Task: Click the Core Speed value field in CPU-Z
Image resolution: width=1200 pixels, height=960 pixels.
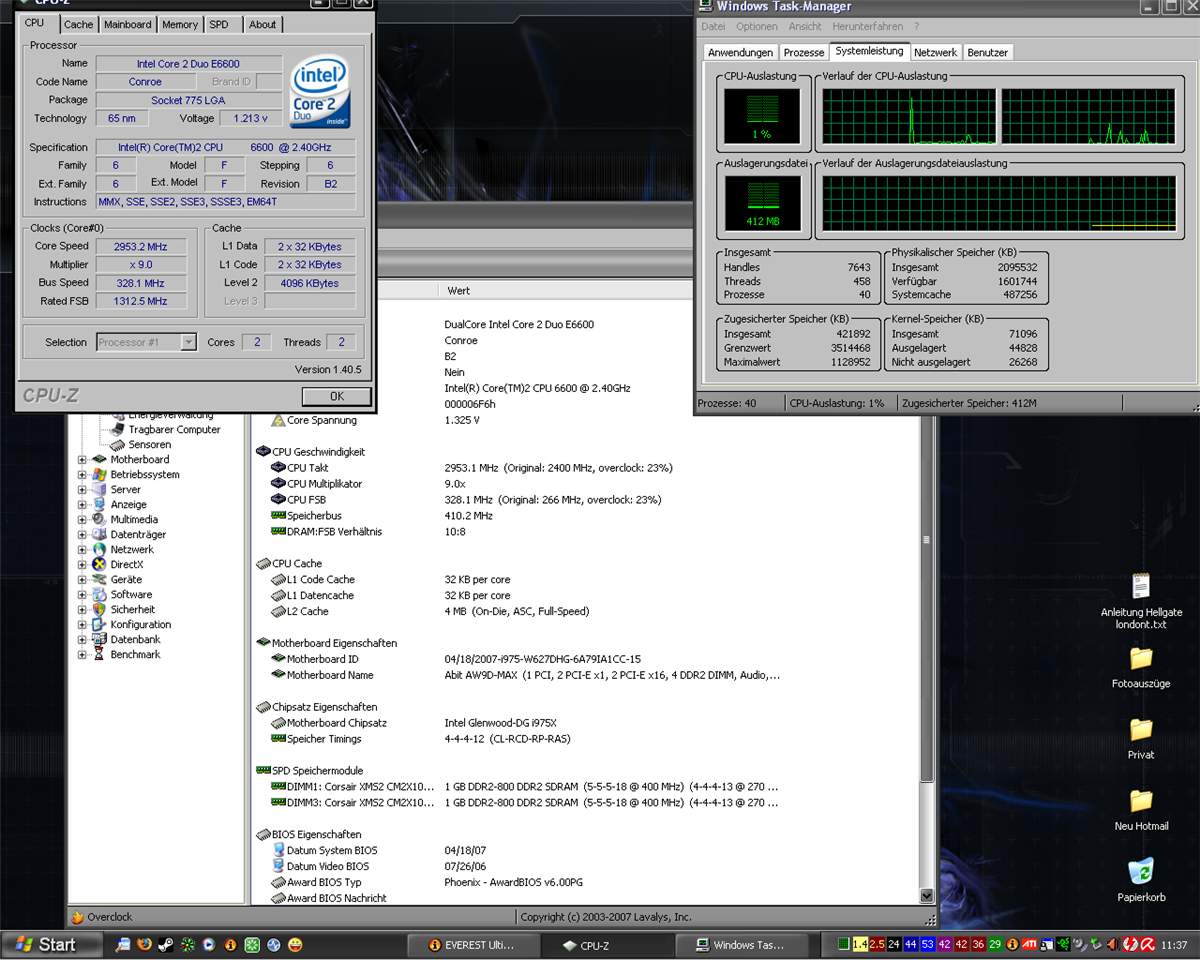Action: 140,246
